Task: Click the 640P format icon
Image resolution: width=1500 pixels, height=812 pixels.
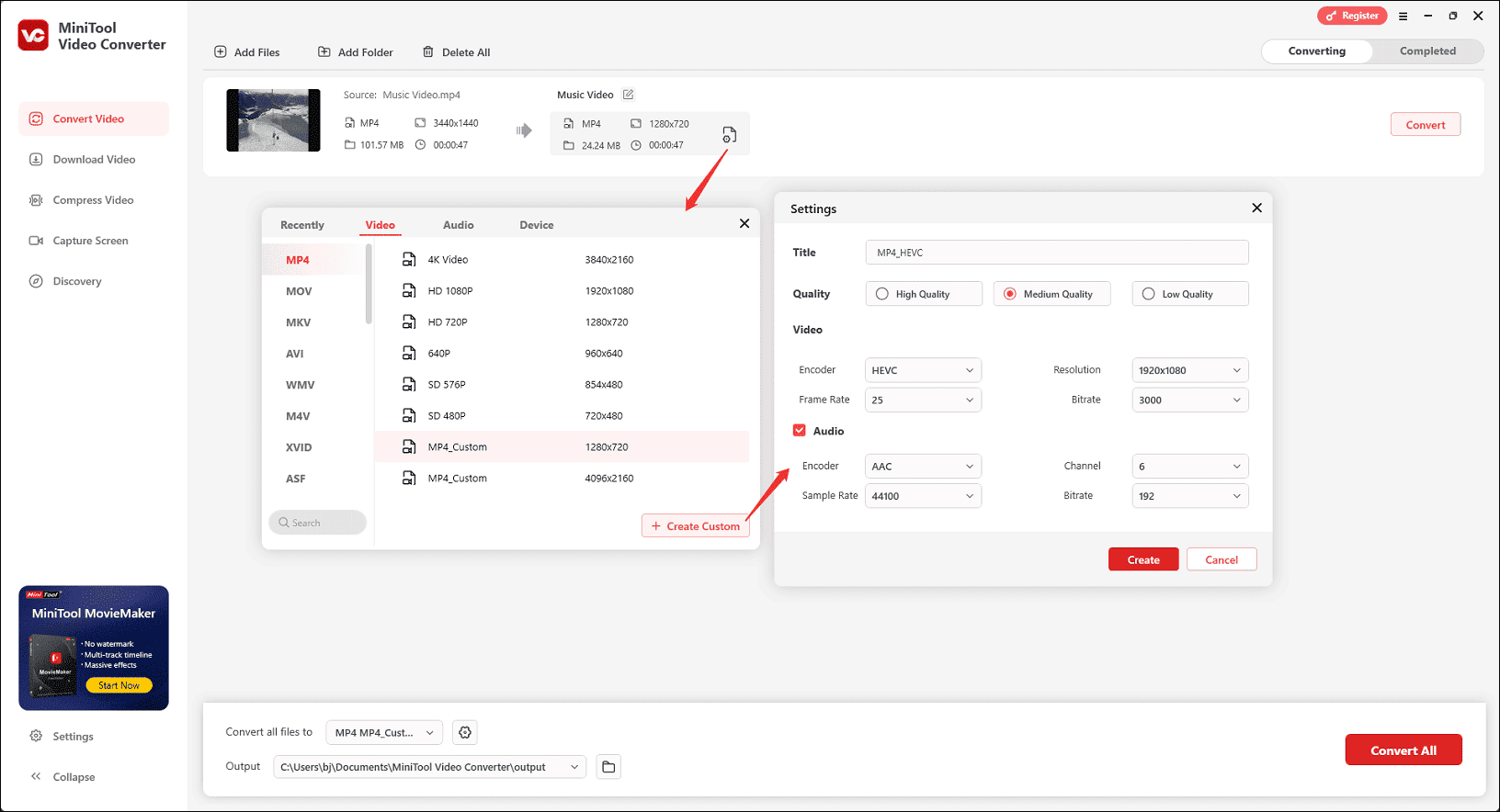Action: (x=409, y=354)
